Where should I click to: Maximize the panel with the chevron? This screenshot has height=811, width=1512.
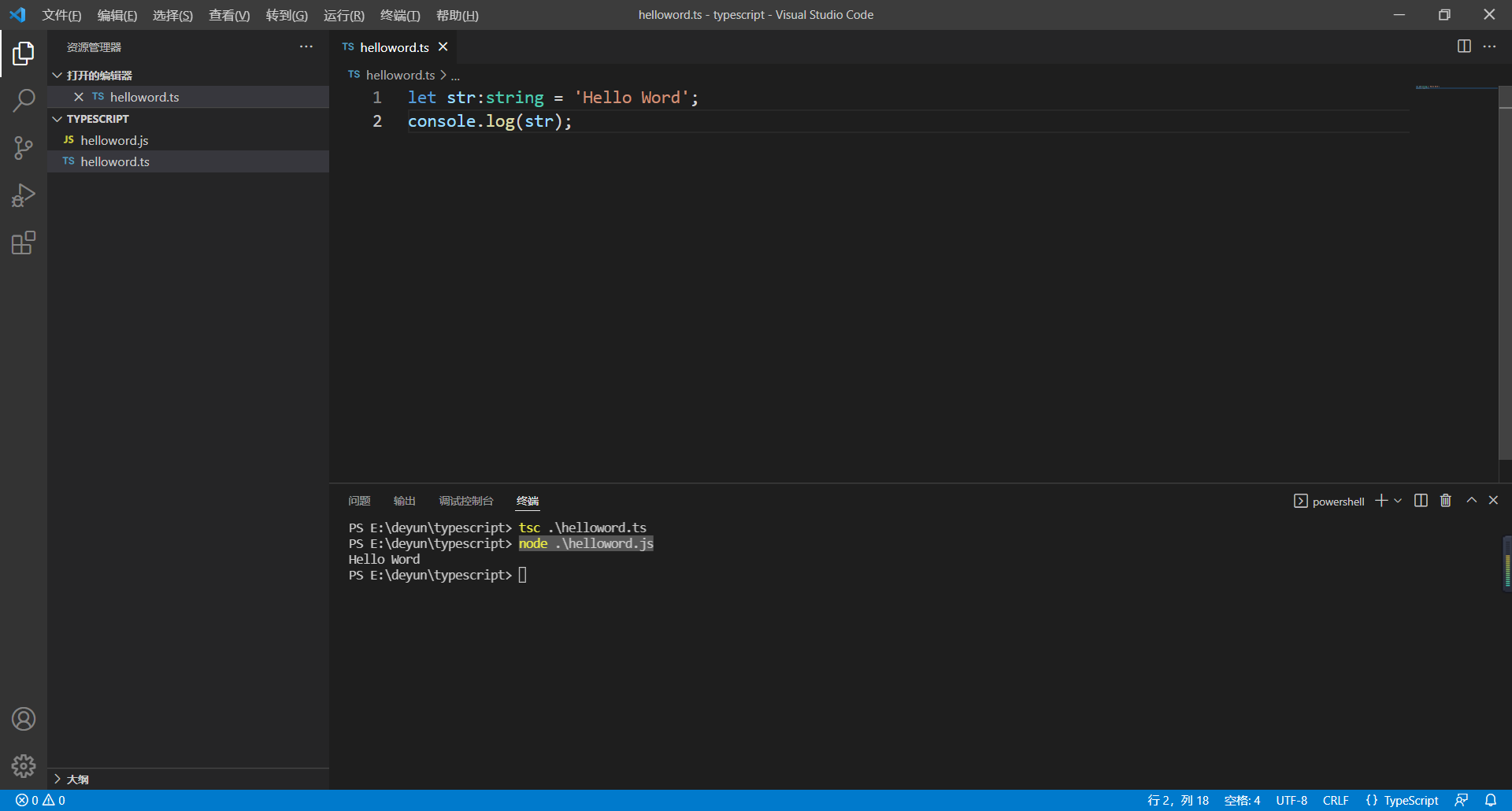click(x=1471, y=501)
